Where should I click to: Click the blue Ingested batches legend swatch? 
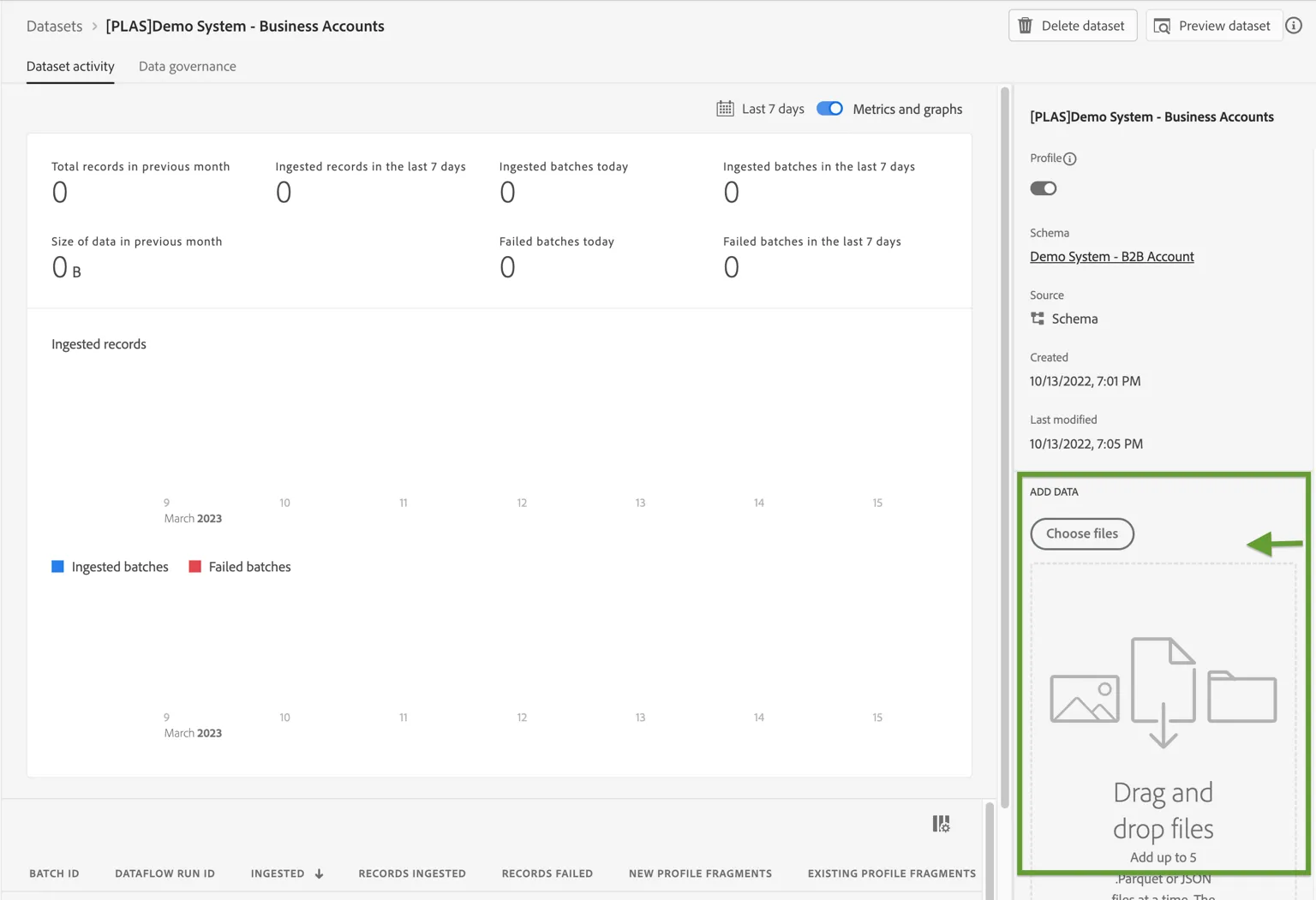point(57,567)
